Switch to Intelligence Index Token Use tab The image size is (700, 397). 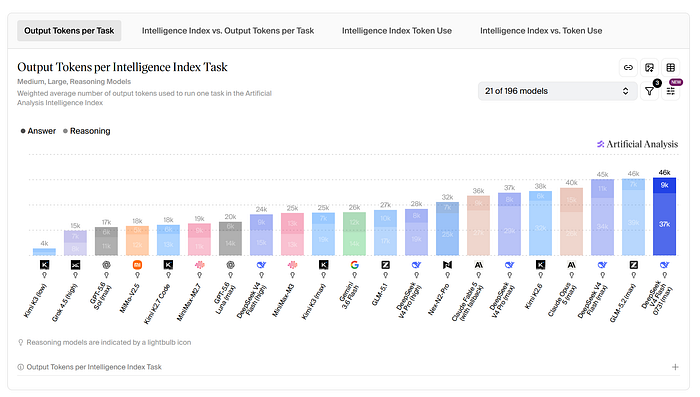(397, 31)
